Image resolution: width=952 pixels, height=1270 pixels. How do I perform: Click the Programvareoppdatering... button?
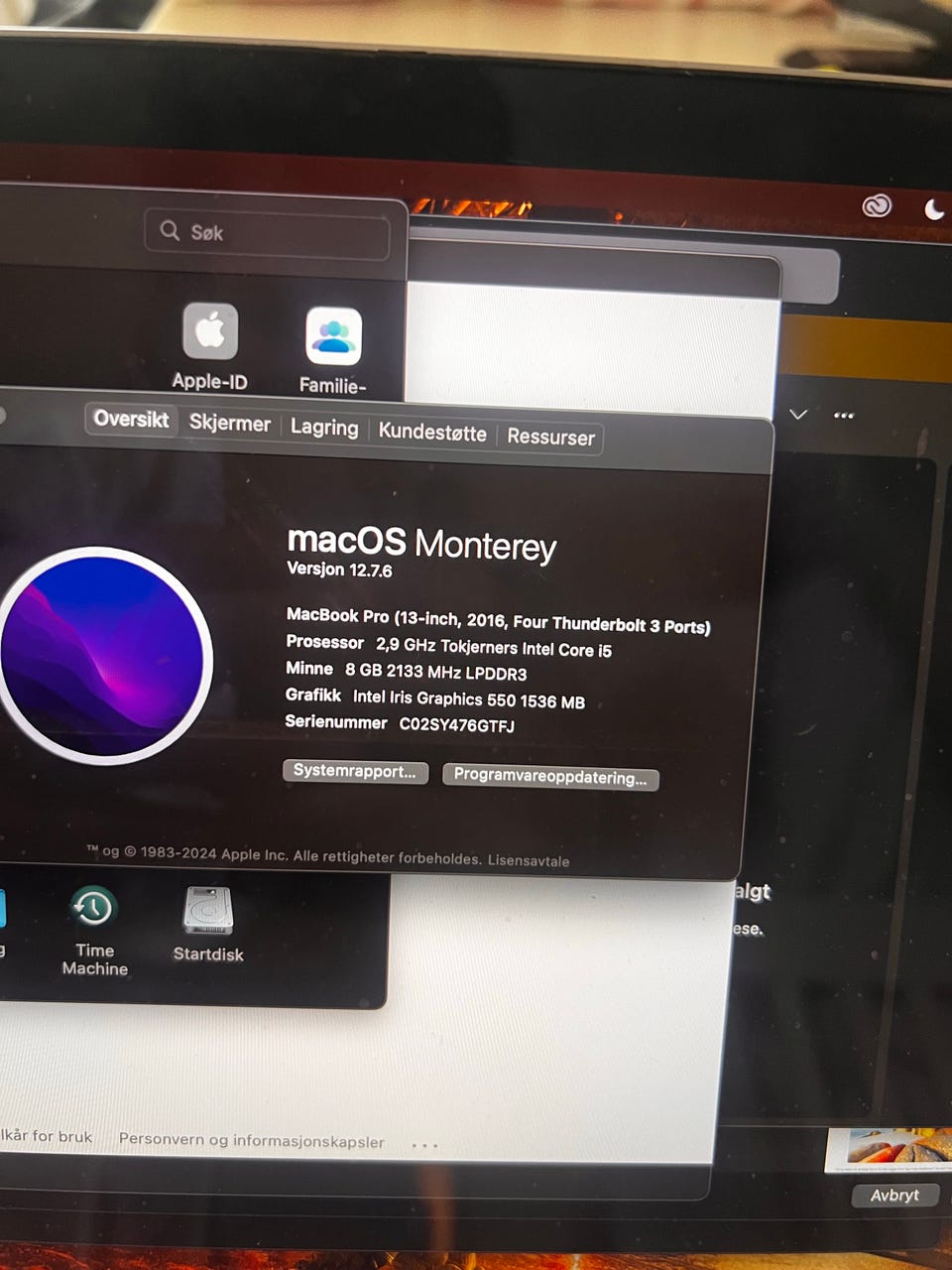point(550,777)
